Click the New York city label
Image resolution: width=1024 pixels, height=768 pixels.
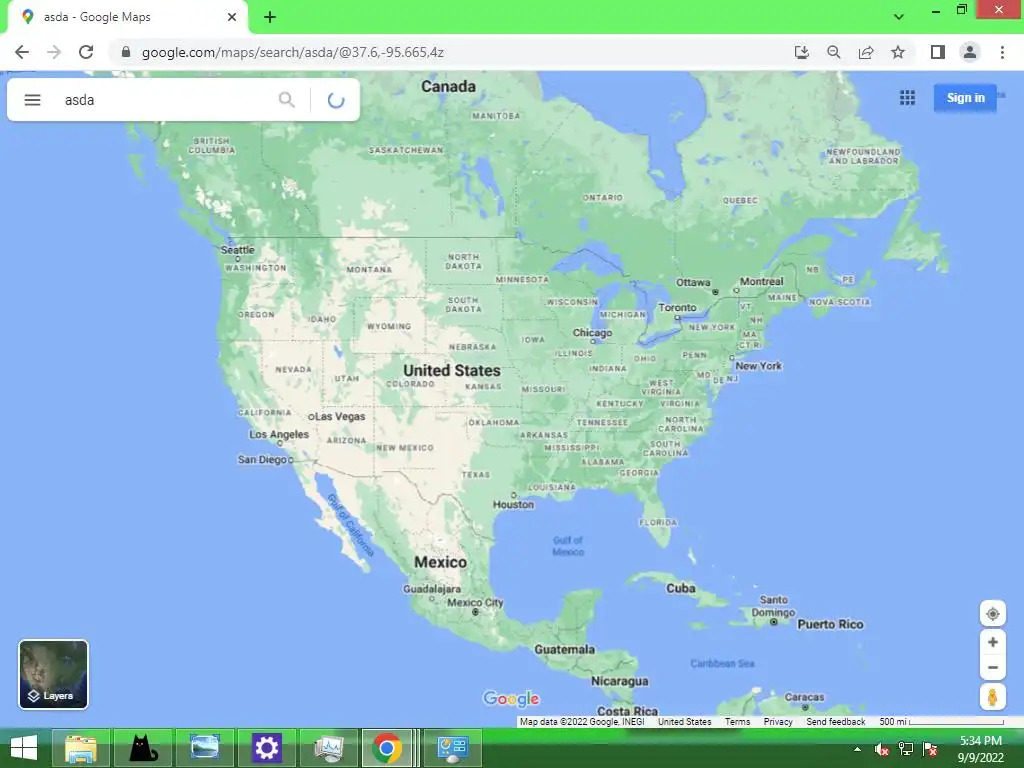[x=758, y=366]
